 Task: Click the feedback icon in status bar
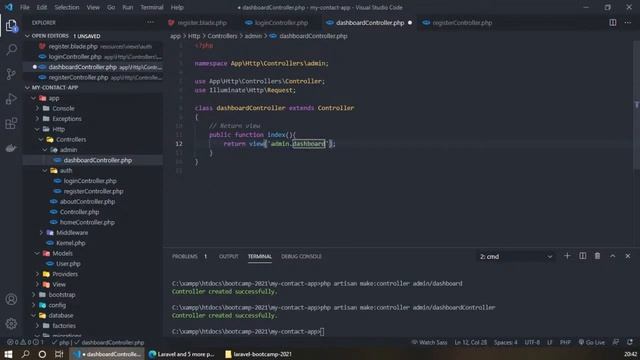(x=616, y=342)
